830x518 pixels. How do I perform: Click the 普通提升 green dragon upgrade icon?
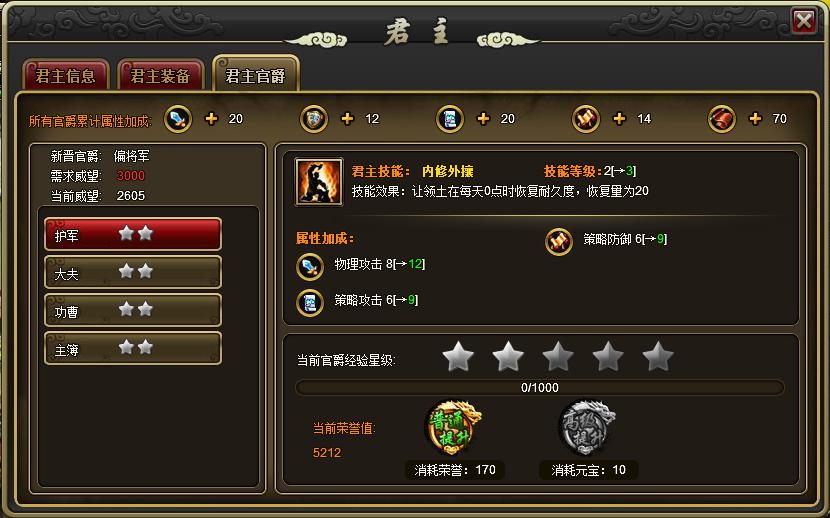[453, 428]
